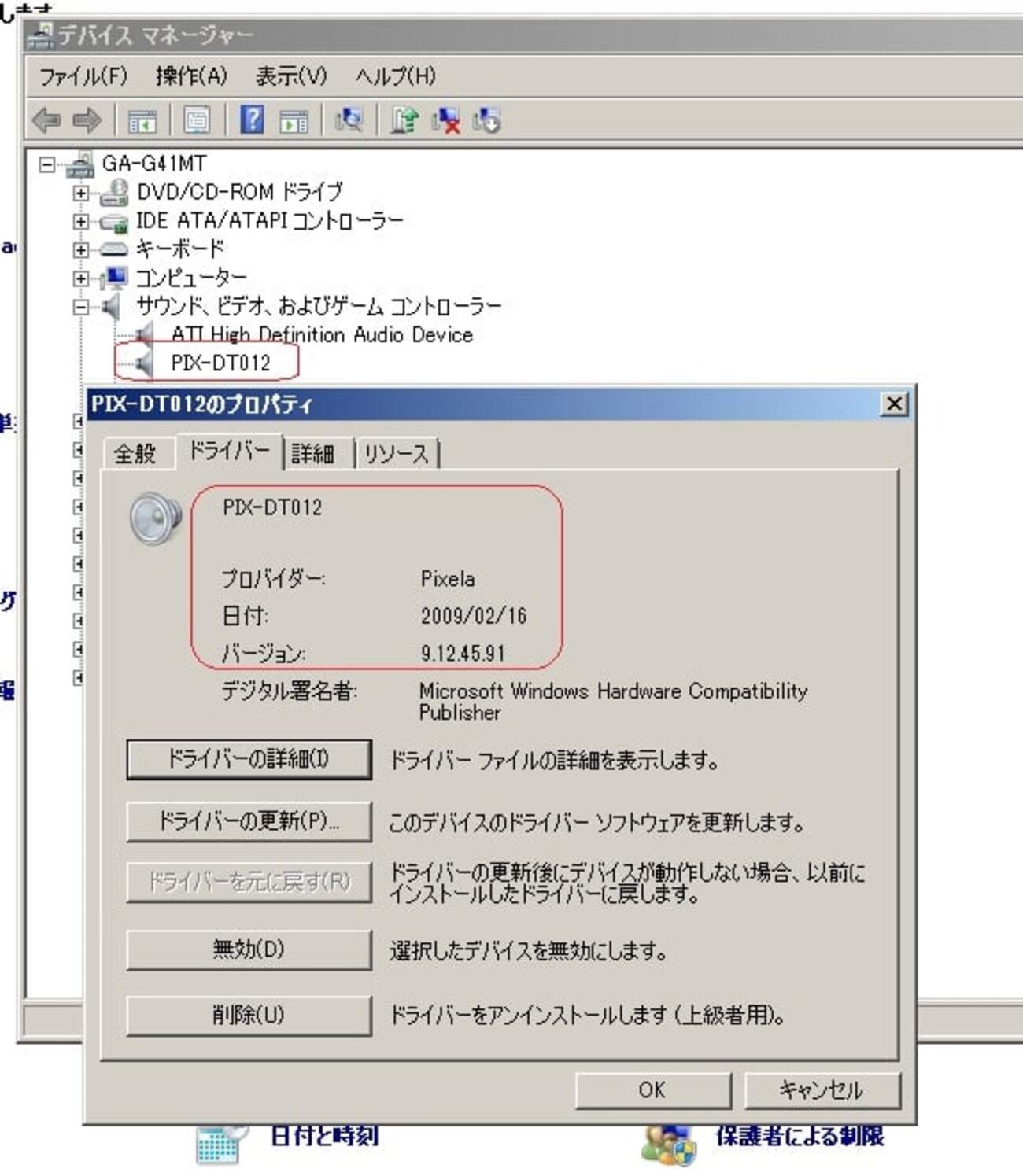The image size is (1023, 1176).
Task: Click the blue Help question-mark icon
Action: [x=252, y=120]
